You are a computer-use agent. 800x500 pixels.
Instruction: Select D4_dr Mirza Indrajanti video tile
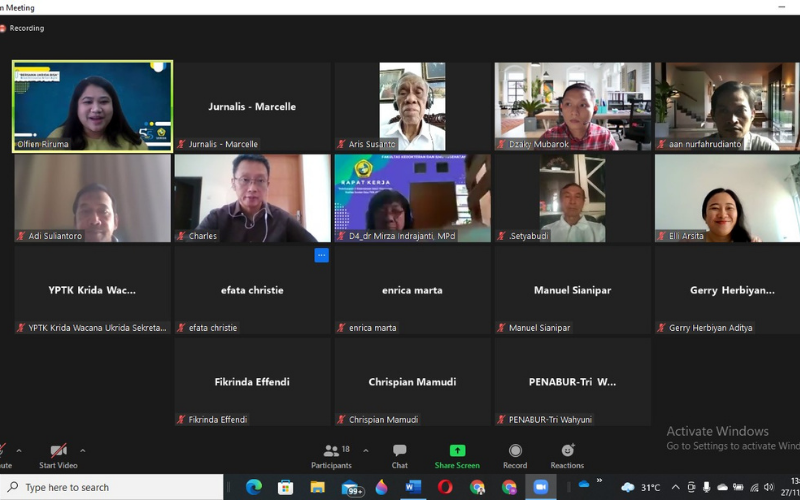coord(412,198)
